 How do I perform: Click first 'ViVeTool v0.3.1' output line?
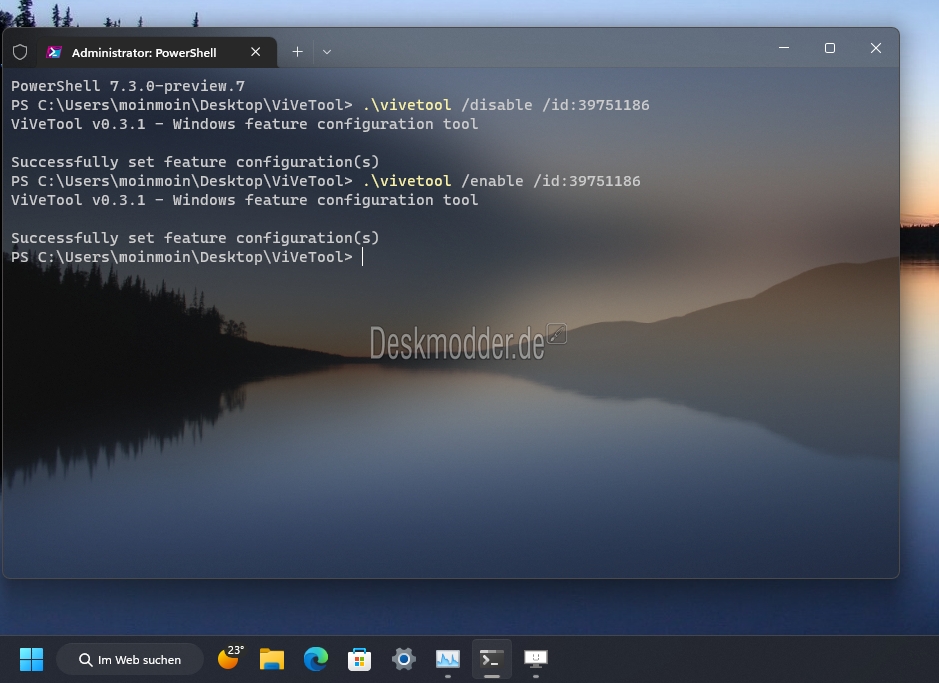244,124
